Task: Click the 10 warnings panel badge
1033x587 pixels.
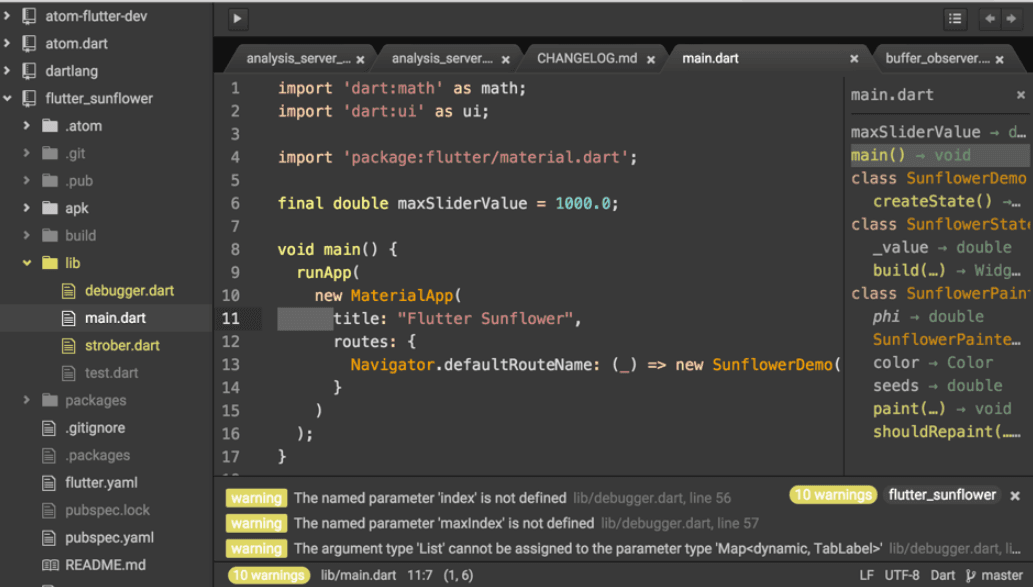Action: (833, 495)
